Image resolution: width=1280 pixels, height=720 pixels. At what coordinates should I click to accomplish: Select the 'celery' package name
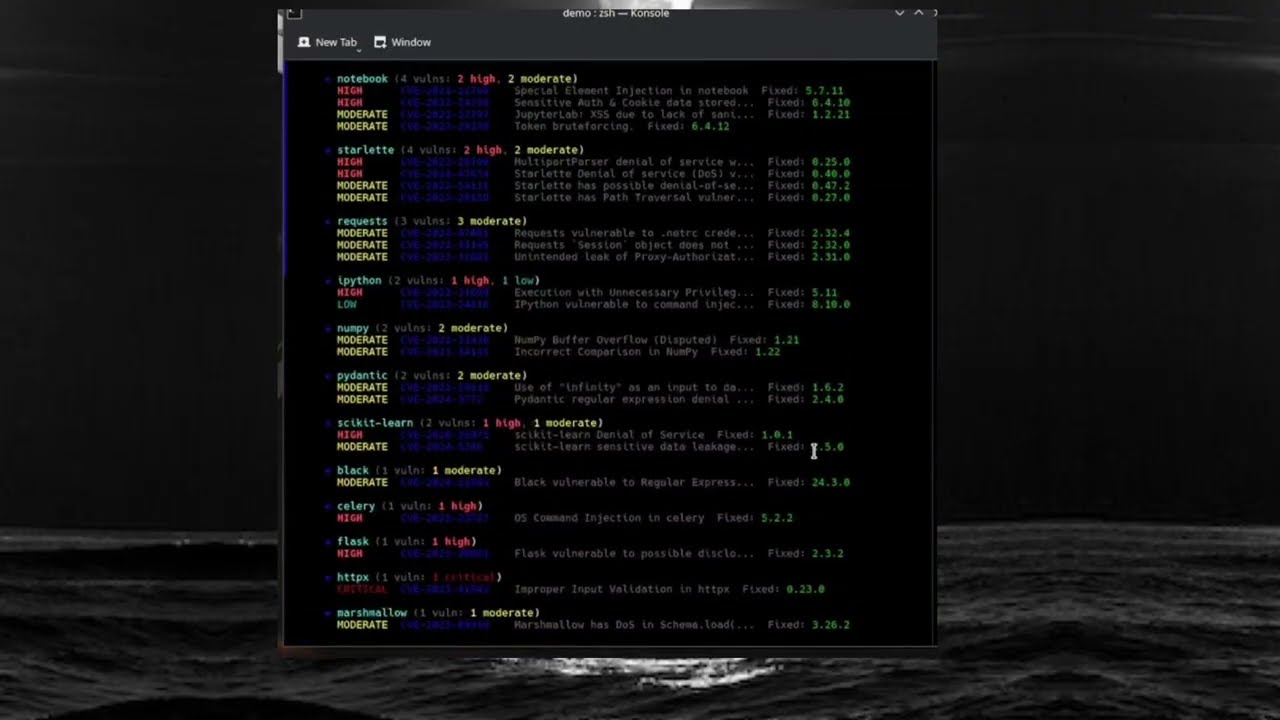click(x=356, y=506)
